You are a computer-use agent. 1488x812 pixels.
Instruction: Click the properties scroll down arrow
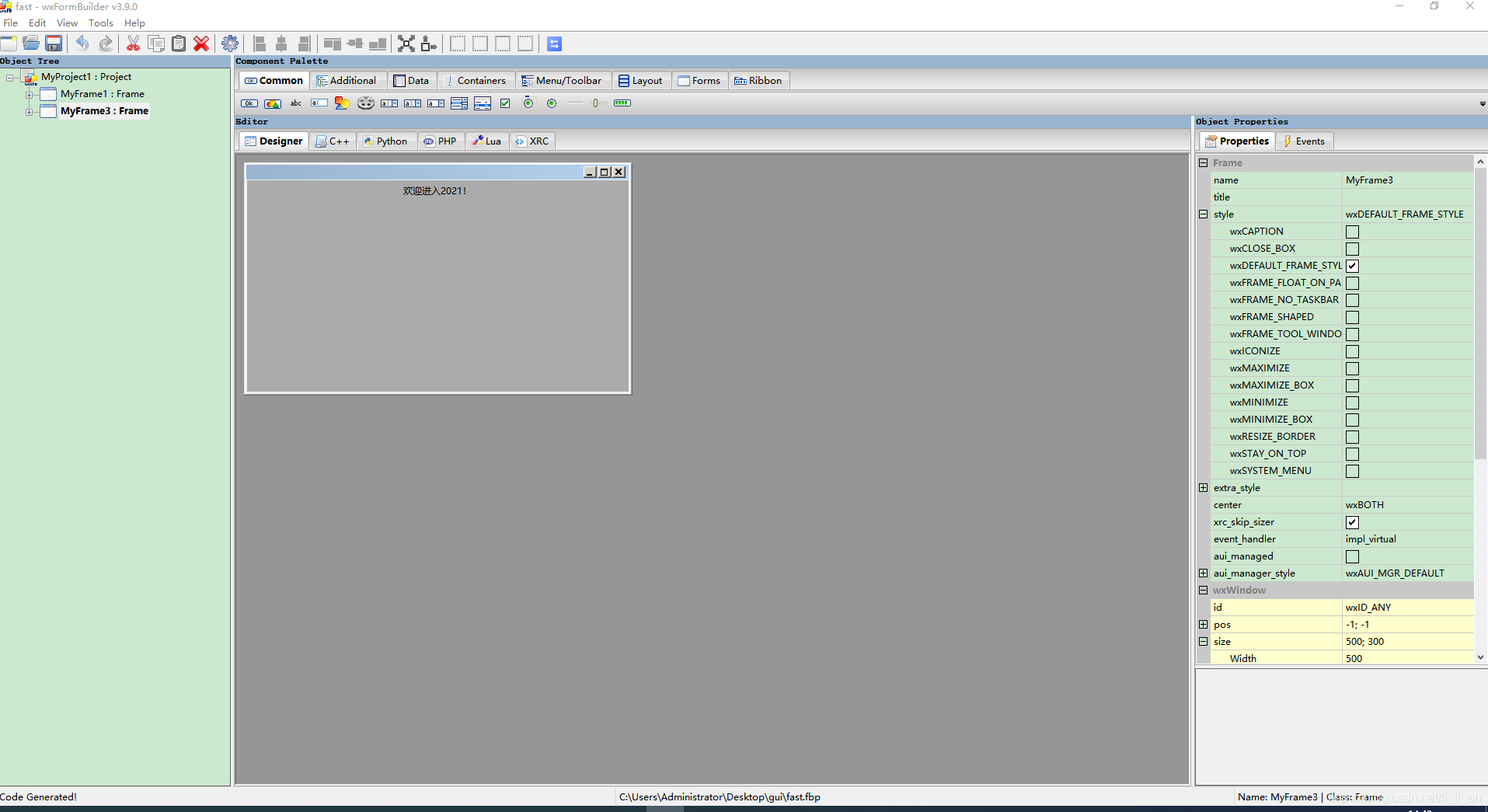coord(1480,657)
